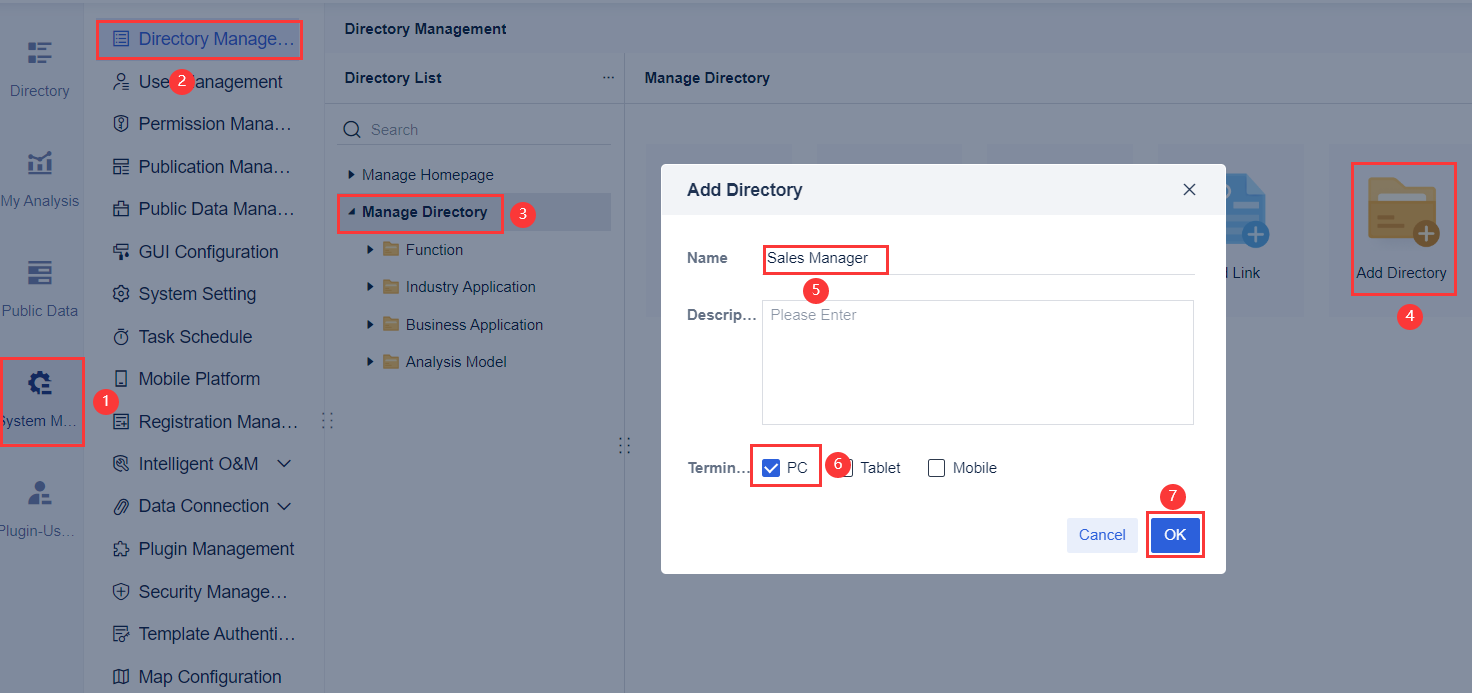
Task: Click the Security Management shield icon
Action: [x=121, y=592]
